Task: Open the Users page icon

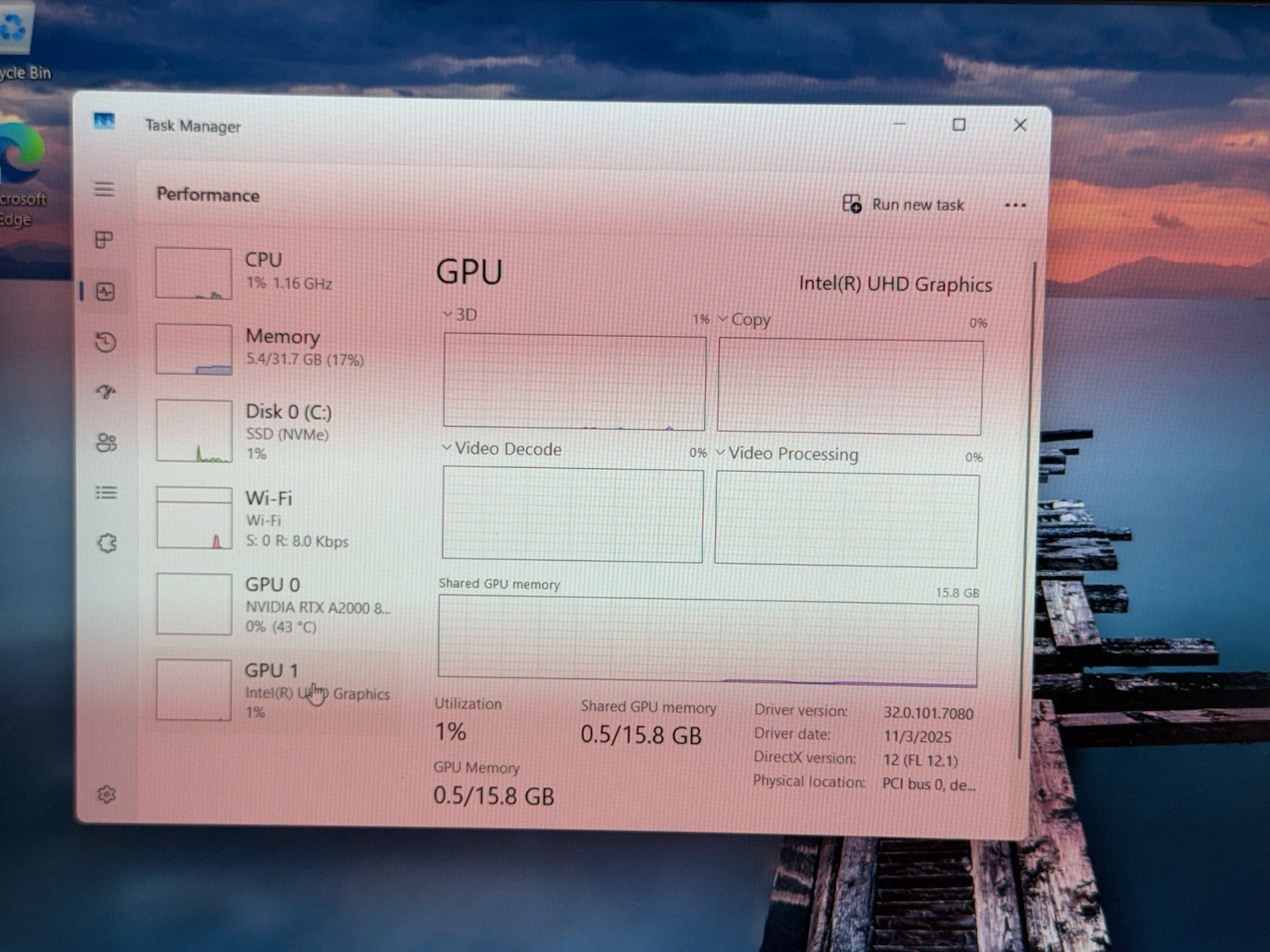Action: coord(106,442)
